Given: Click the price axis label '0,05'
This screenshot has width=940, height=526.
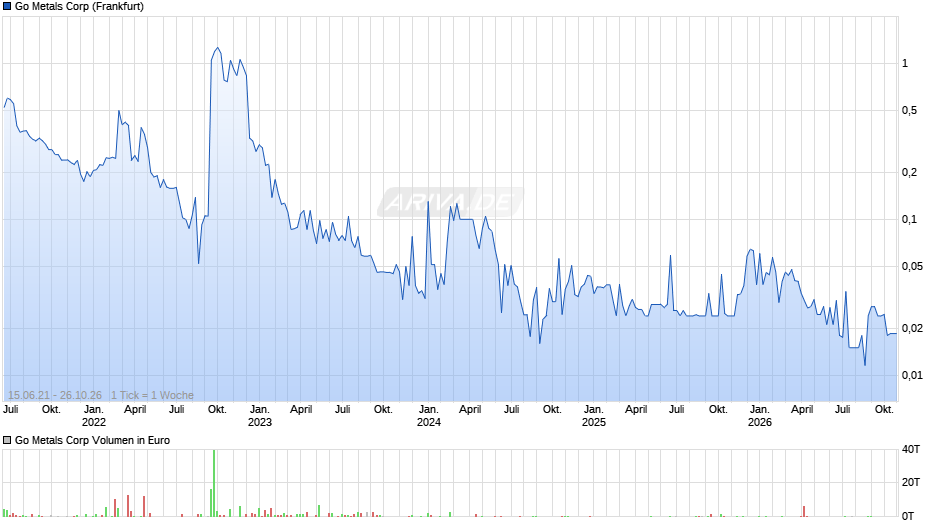Looking at the screenshot, I should tap(912, 266).
